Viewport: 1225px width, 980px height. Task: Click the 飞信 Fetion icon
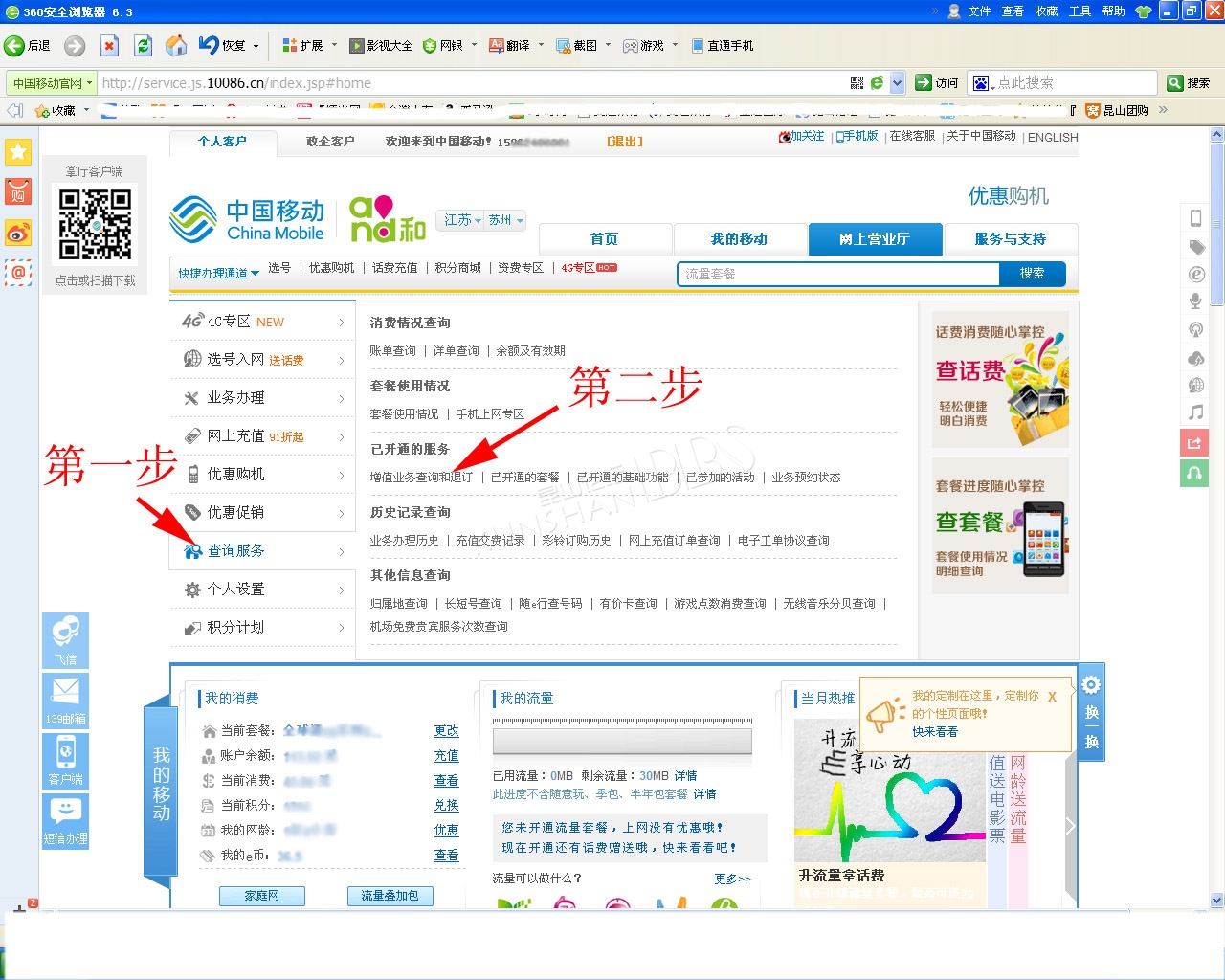65,640
